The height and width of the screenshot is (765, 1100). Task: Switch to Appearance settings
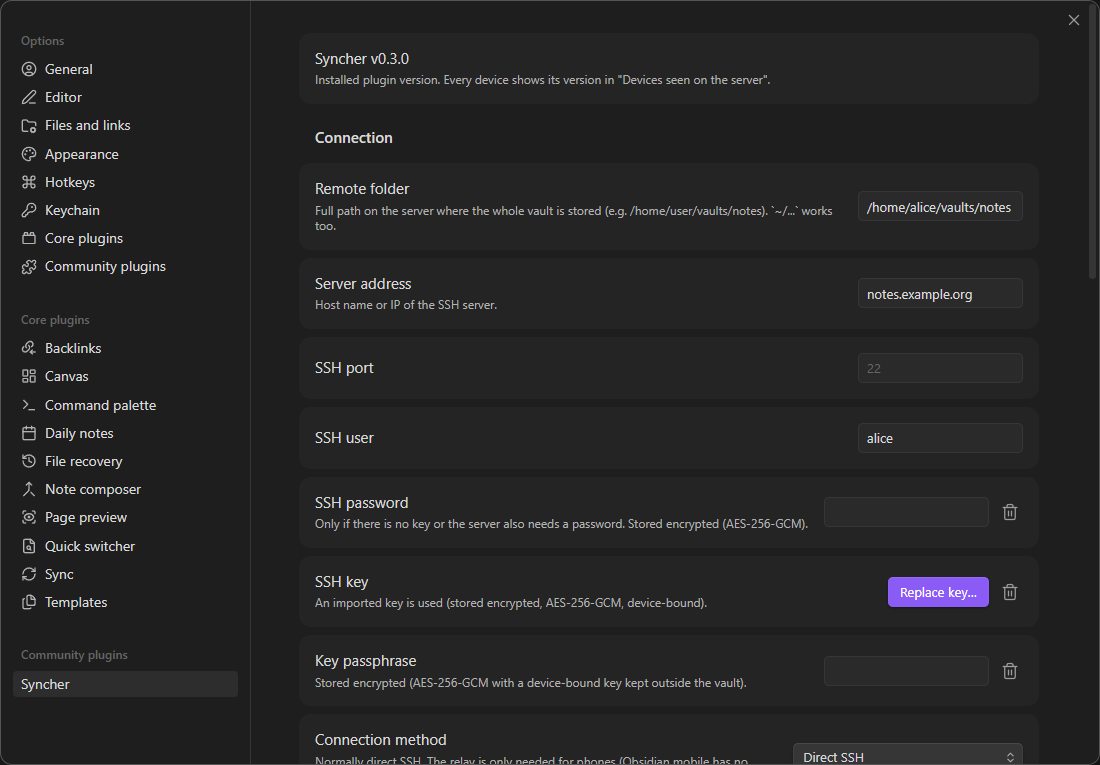pos(126,154)
